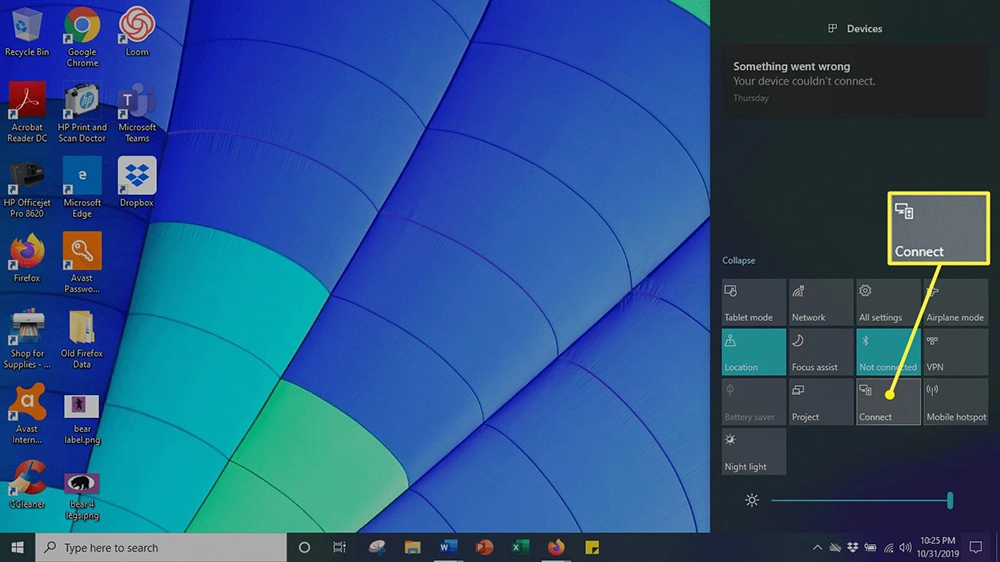Viewport: 1000px width, 562px height.
Task: Open Cortana from the taskbar
Action: (304, 547)
